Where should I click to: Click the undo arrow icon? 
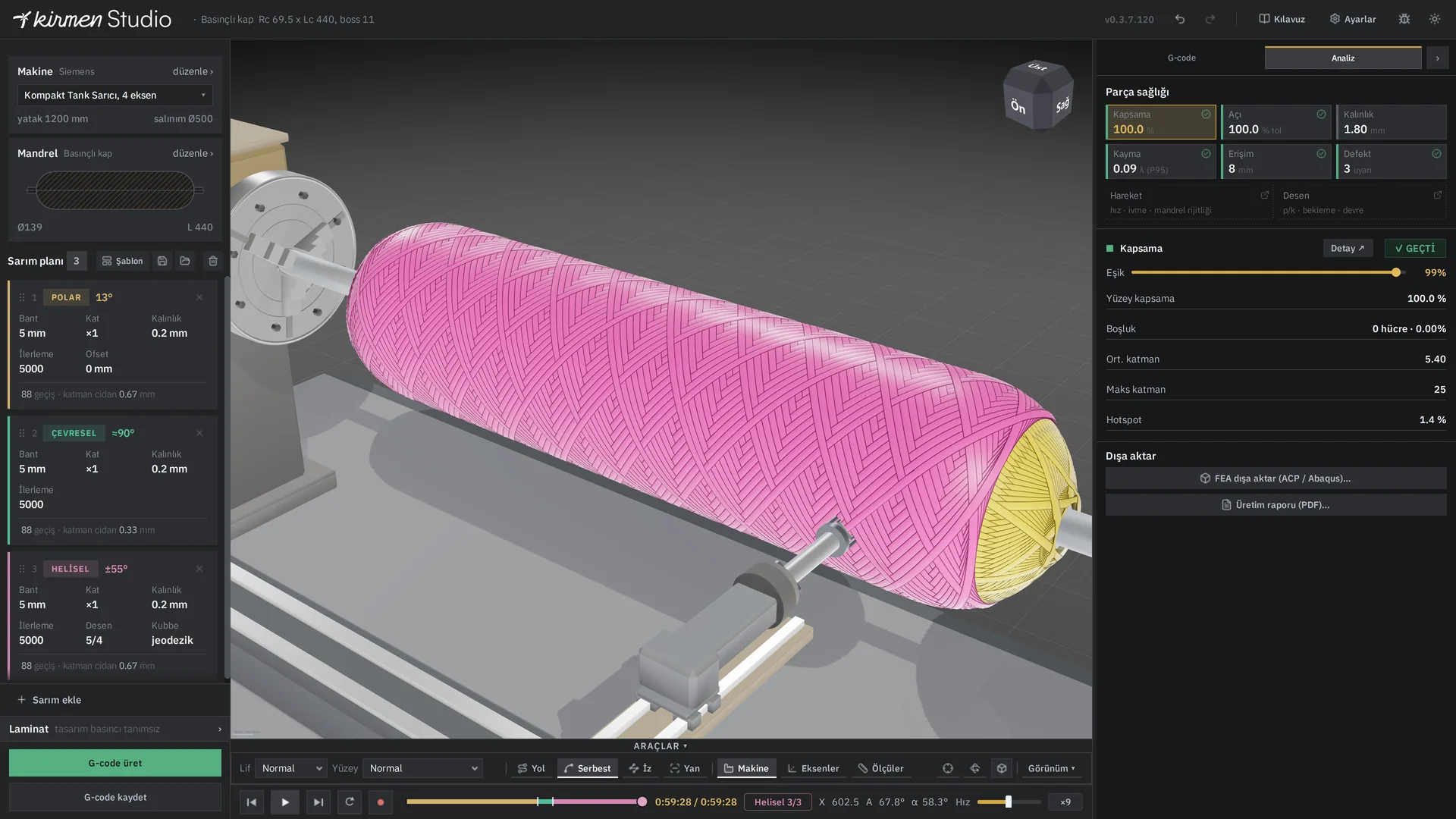click(x=1180, y=19)
